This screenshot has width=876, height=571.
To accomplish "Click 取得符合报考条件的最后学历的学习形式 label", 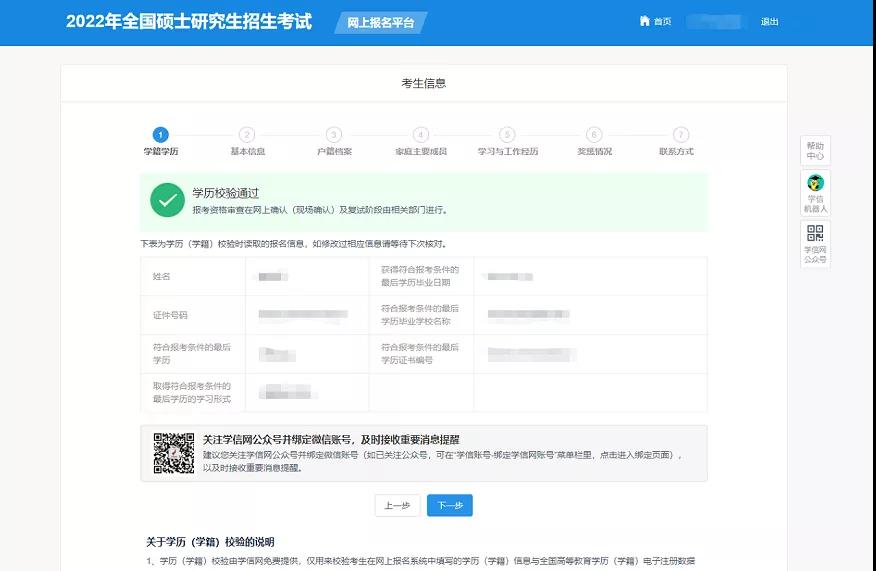I will point(192,392).
